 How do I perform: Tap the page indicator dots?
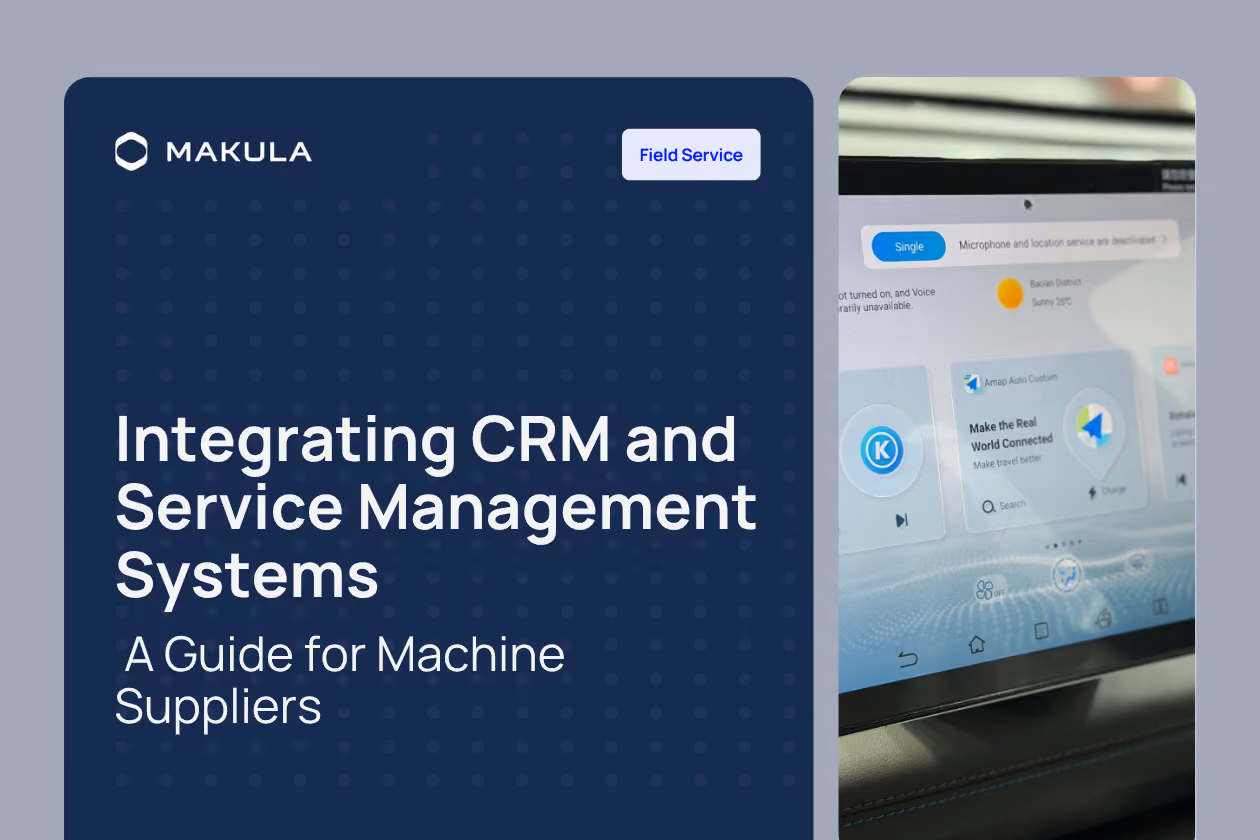coord(1063,545)
